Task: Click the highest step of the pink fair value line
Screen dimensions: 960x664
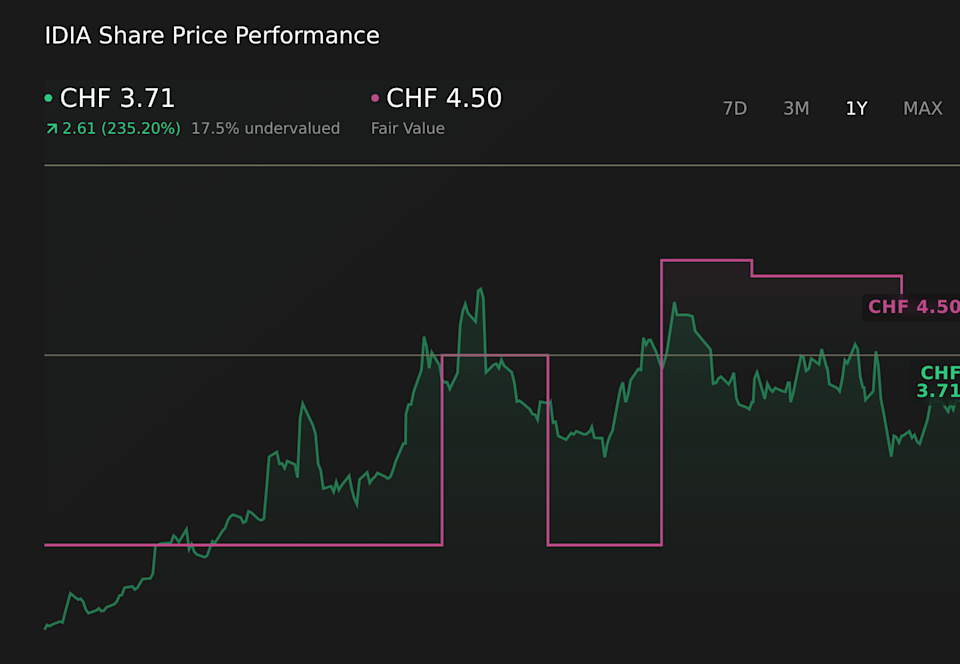Action: click(705, 258)
